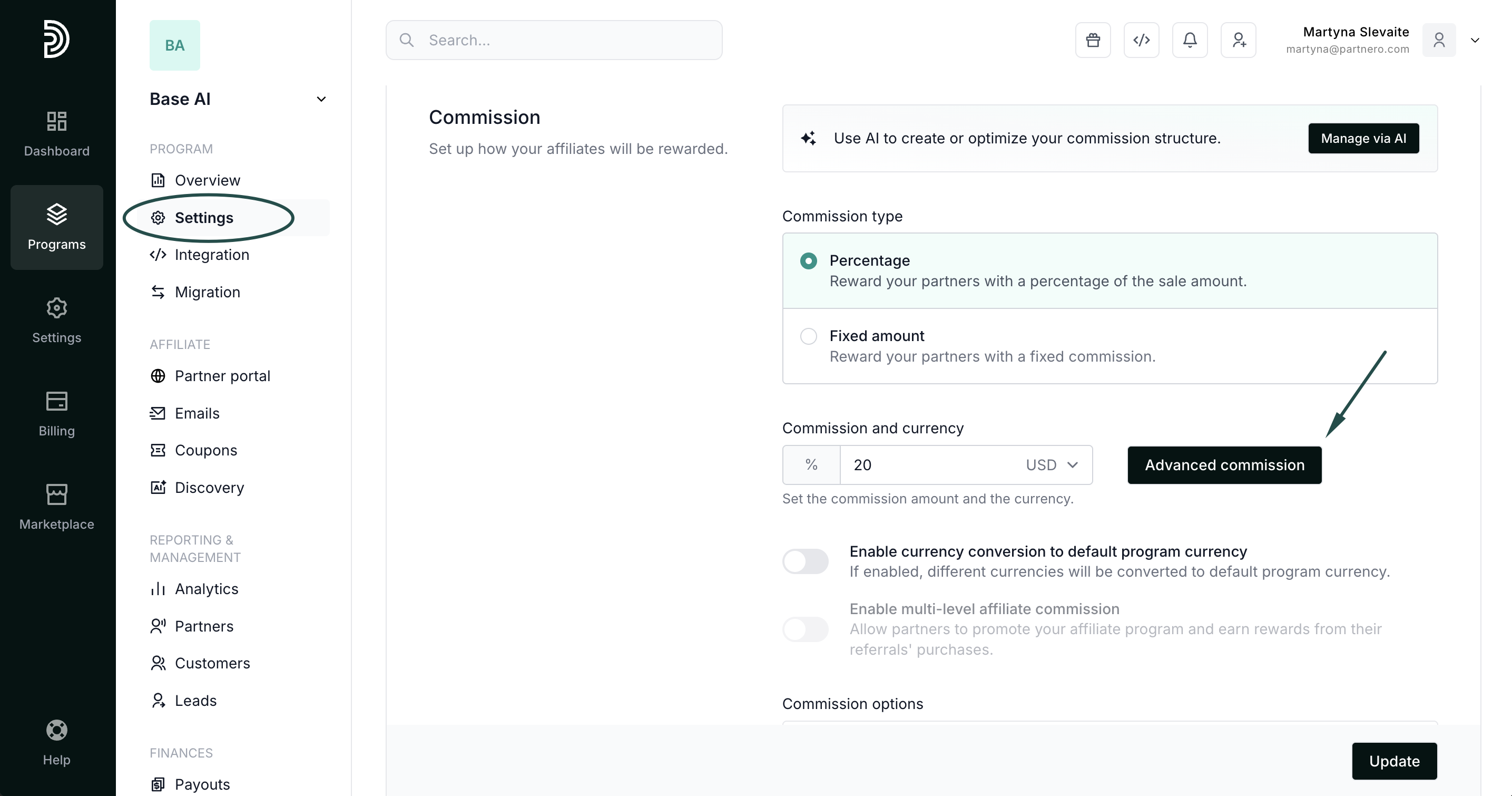Click the add user icon in header
1512x796 pixels.
tap(1238, 40)
